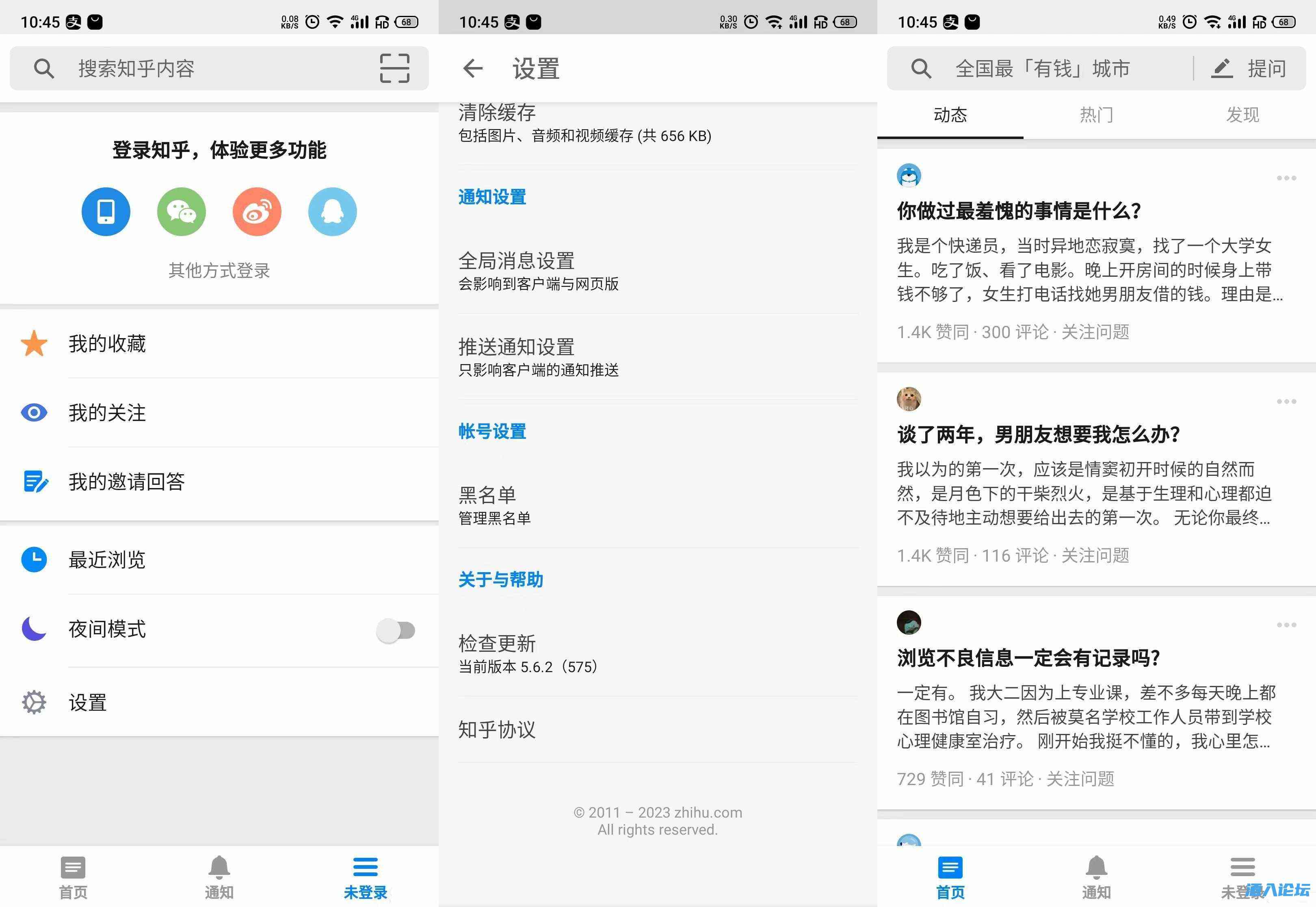Go back using the settings arrow
The width and height of the screenshot is (1316, 907).
(472, 69)
